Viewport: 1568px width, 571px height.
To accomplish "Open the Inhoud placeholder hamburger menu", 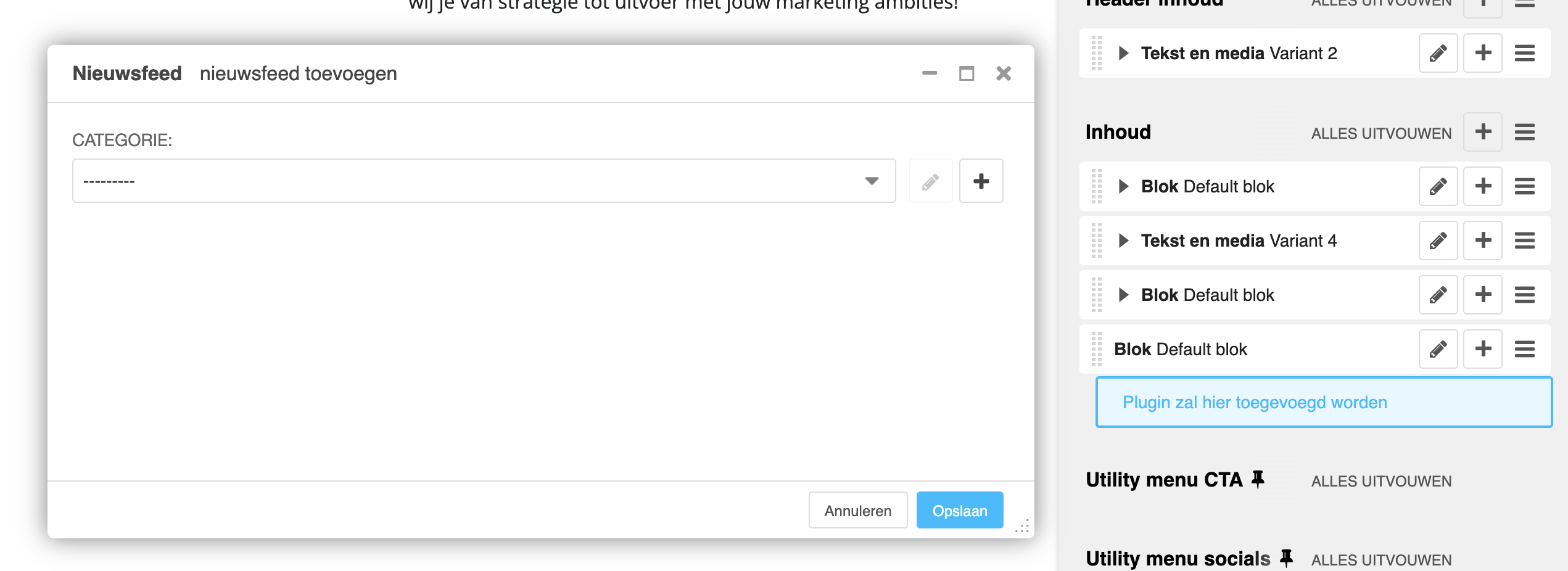I will pos(1524,132).
